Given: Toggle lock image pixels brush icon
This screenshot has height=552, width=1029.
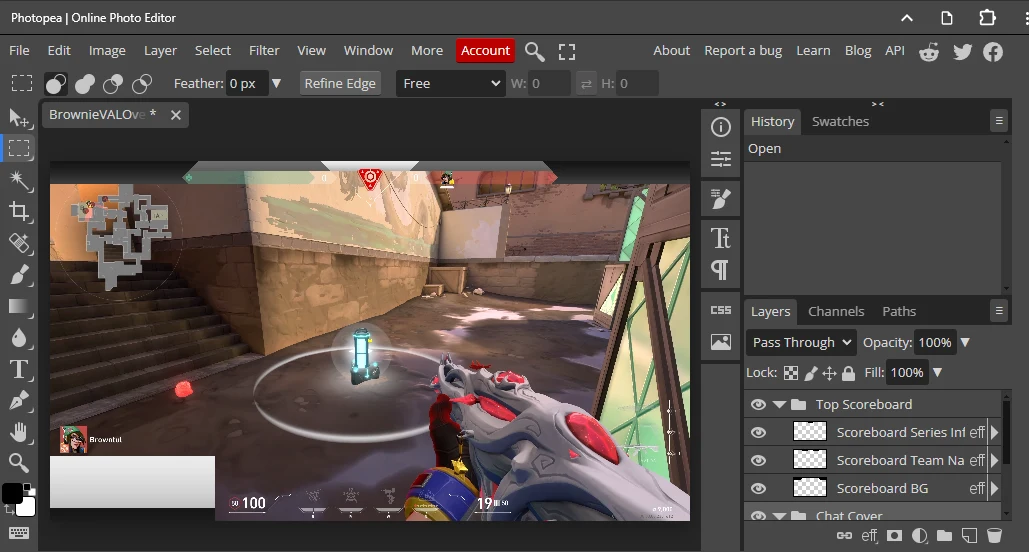Looking at the screenshot, I should point(811,373).
